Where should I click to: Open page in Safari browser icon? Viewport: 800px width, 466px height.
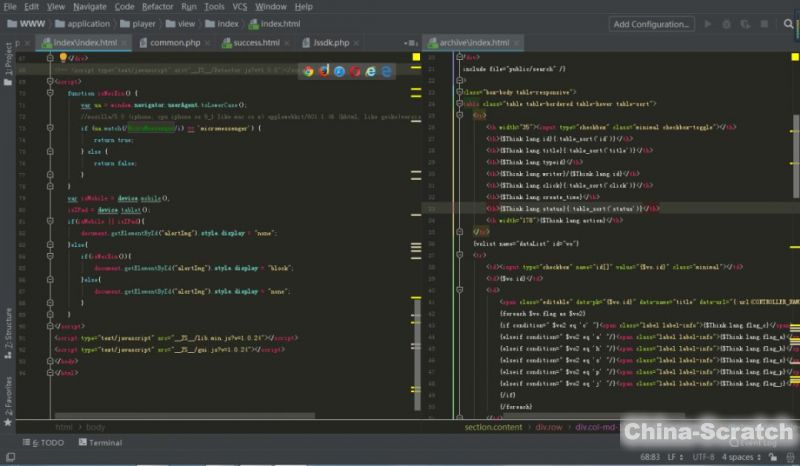click(x=339, y=71)
